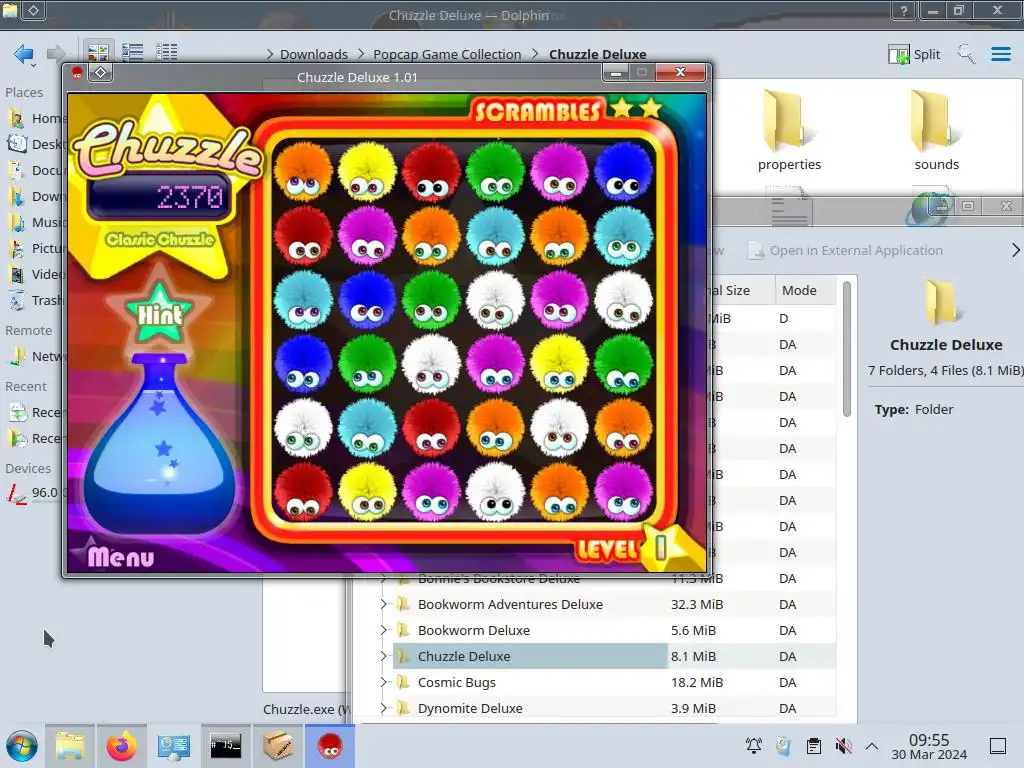Open terminal from the taskbar
1024x768 pixels.
coord(225,746)
